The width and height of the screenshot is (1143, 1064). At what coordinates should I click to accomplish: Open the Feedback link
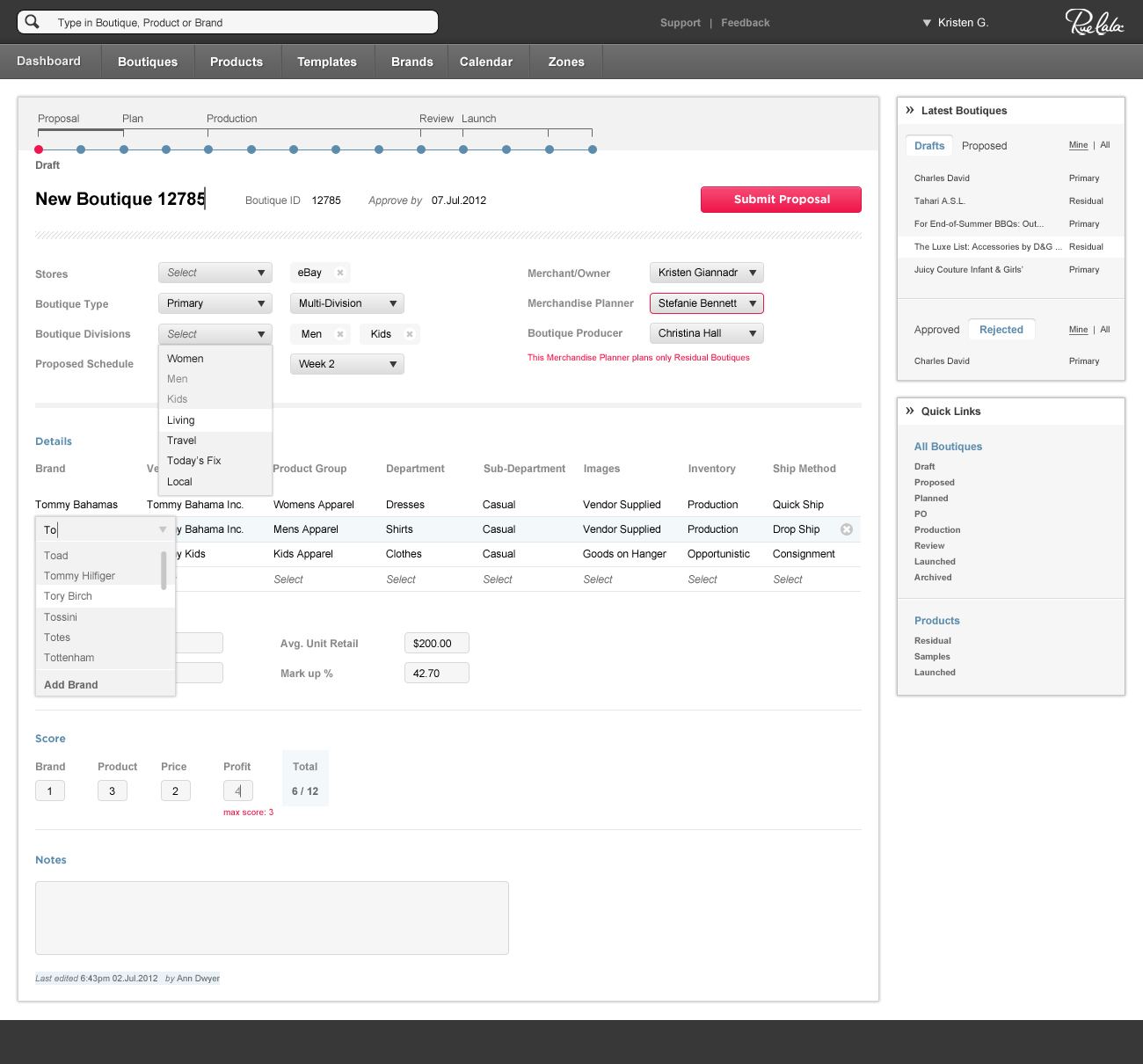(746, 23)
